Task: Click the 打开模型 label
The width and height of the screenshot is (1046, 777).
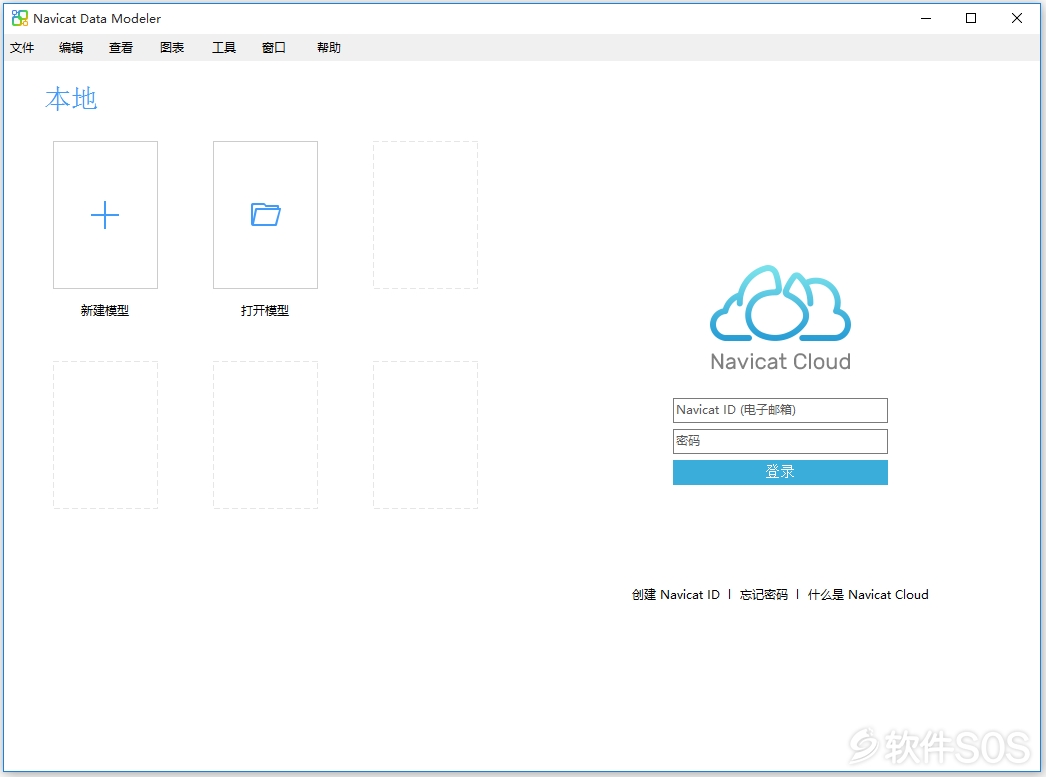Action: point(265,310)
